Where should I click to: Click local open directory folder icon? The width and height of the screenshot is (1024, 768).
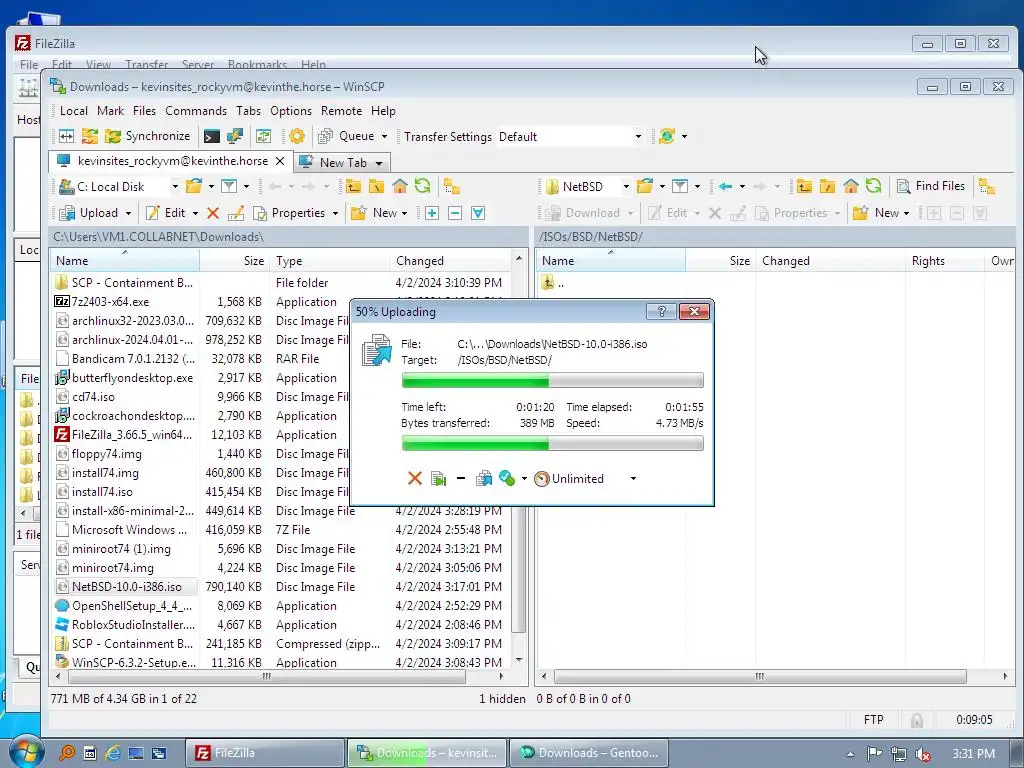[194, 186]
